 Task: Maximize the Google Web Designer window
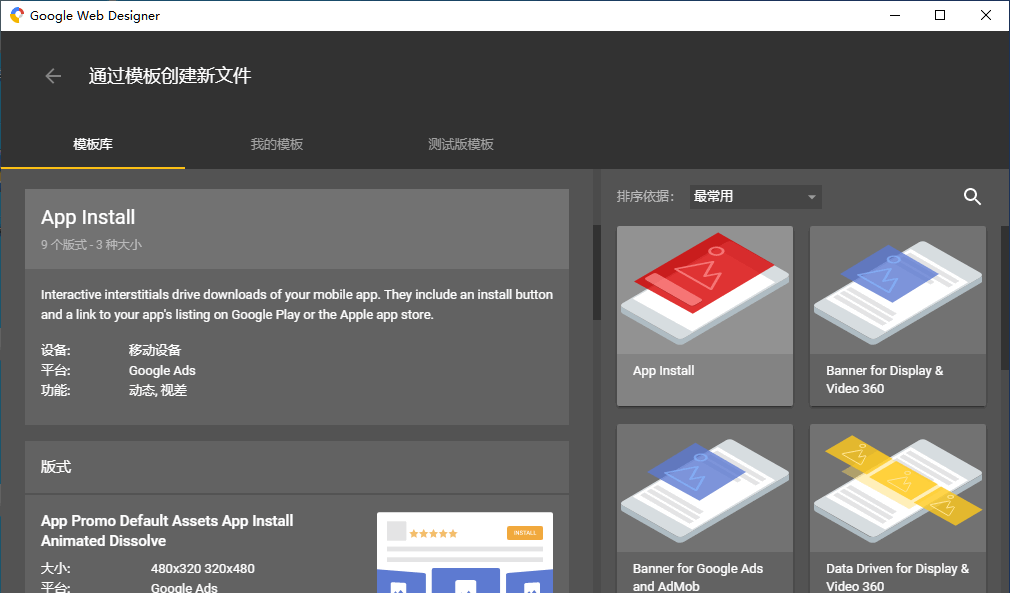click(x=940, y=15)
